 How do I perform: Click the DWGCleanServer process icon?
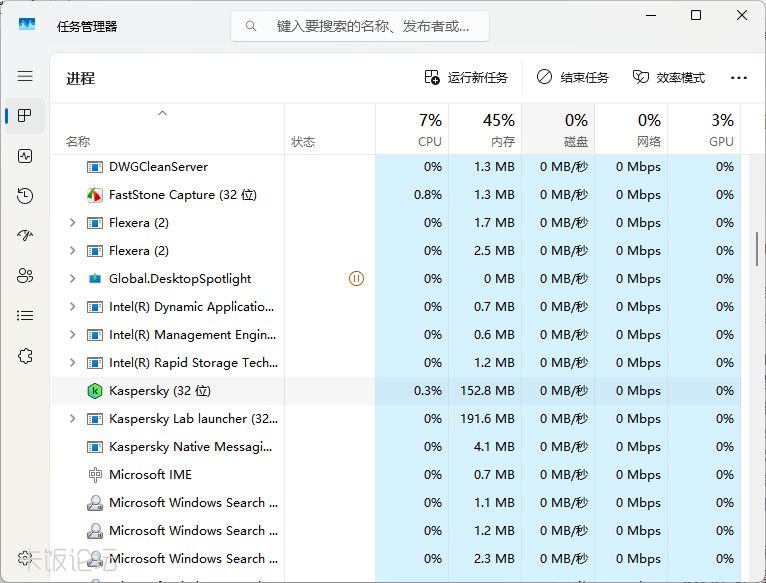(95, 167)
